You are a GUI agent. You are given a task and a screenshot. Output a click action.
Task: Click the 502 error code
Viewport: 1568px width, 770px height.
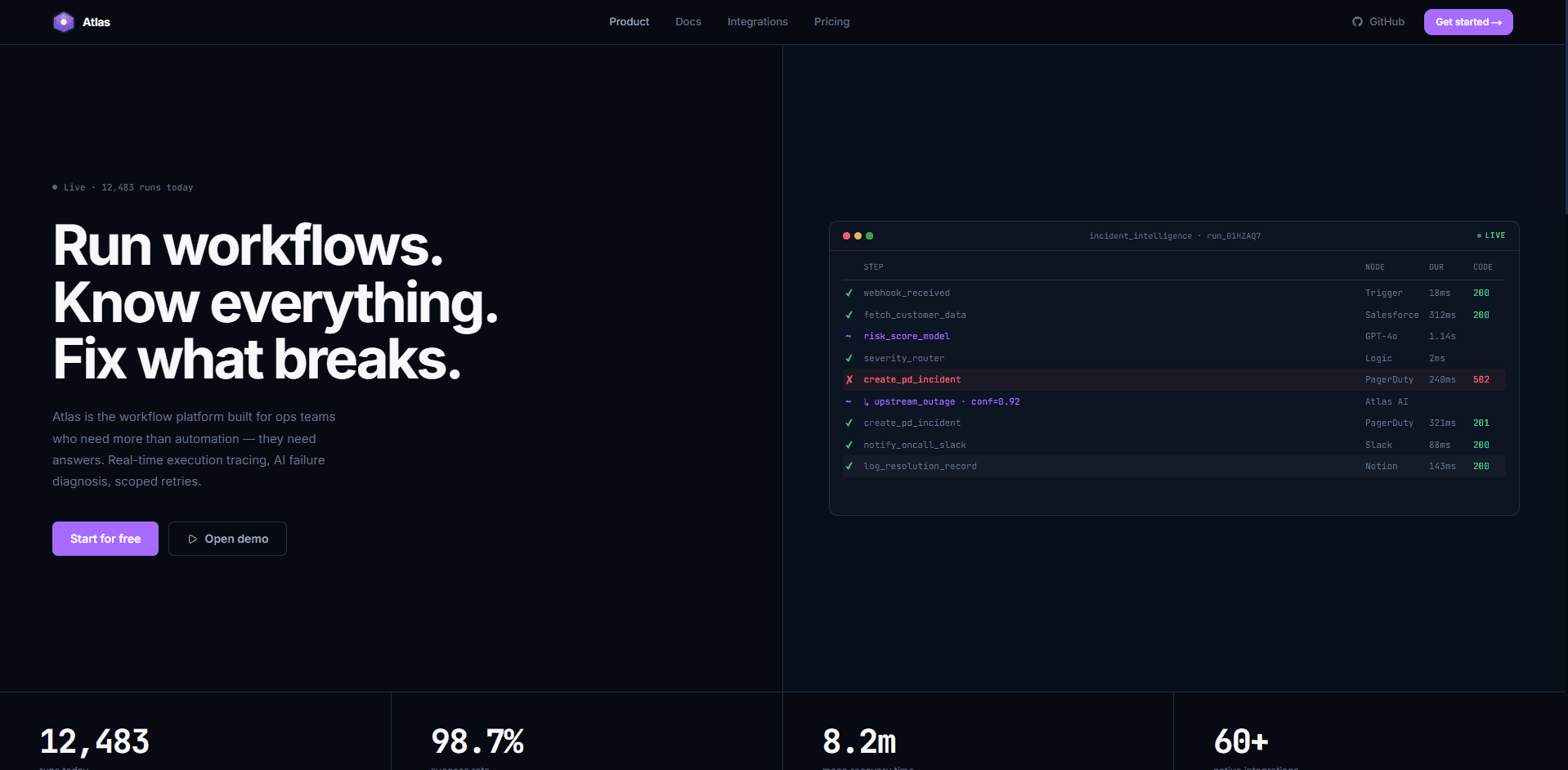[1481, 380]
